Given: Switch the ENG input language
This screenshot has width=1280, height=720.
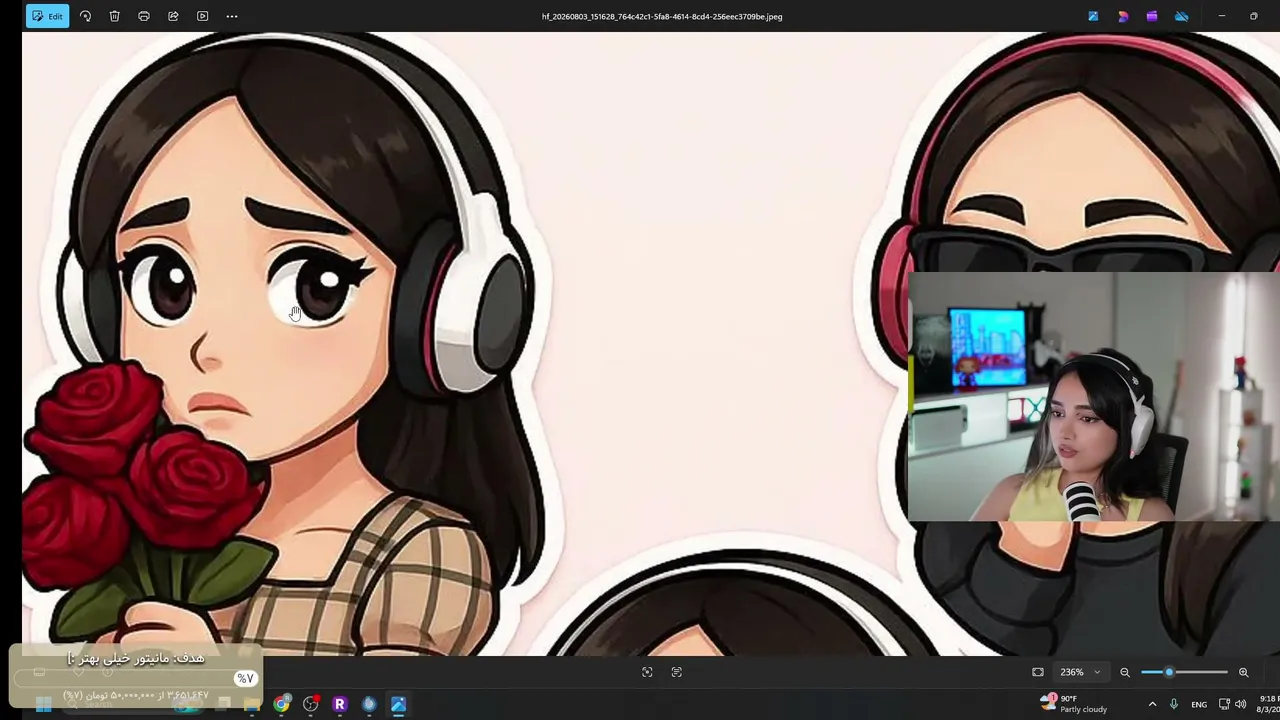Looking at the screenshot, I should 1199,704.
